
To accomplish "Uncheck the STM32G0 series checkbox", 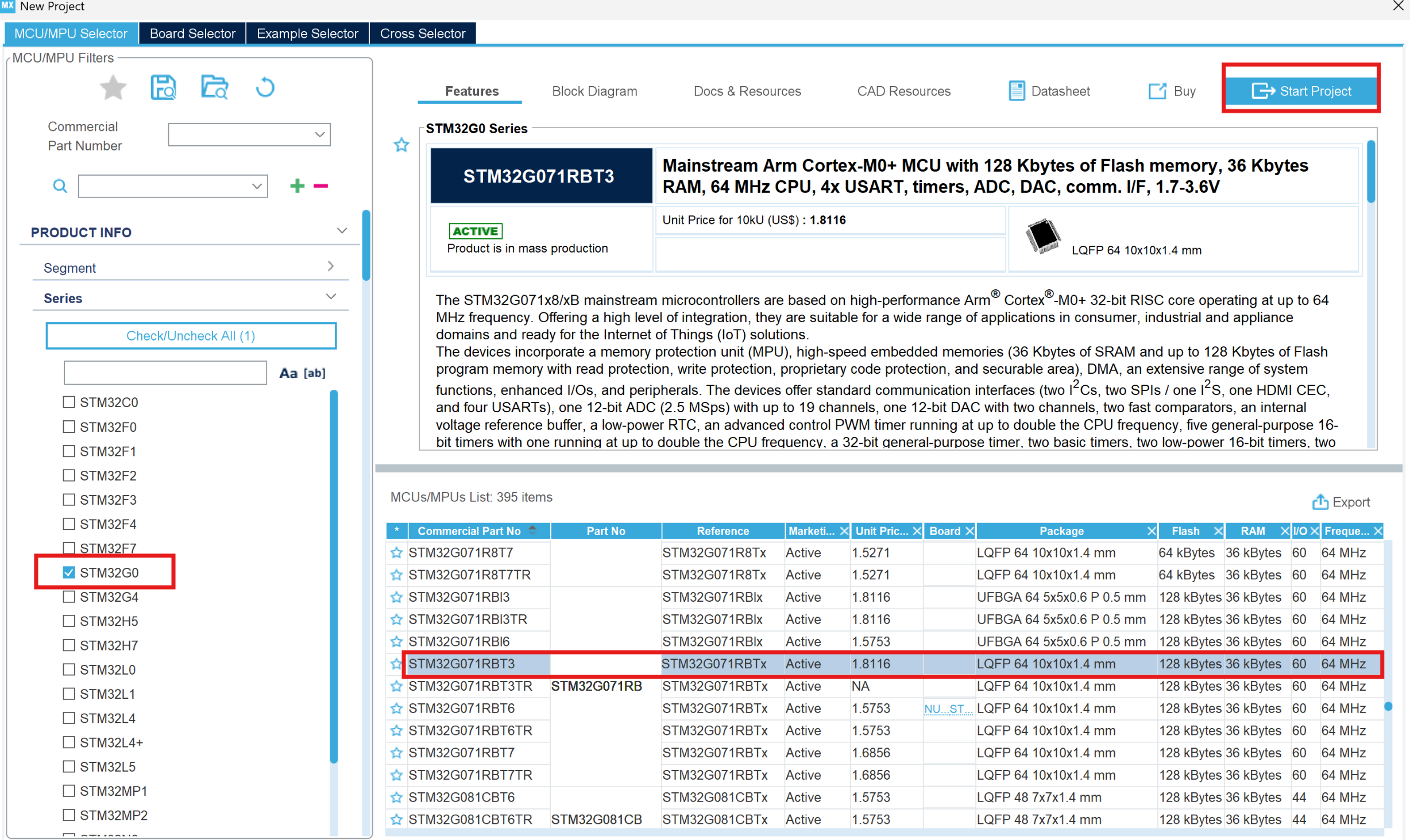I will pos(69,572).
